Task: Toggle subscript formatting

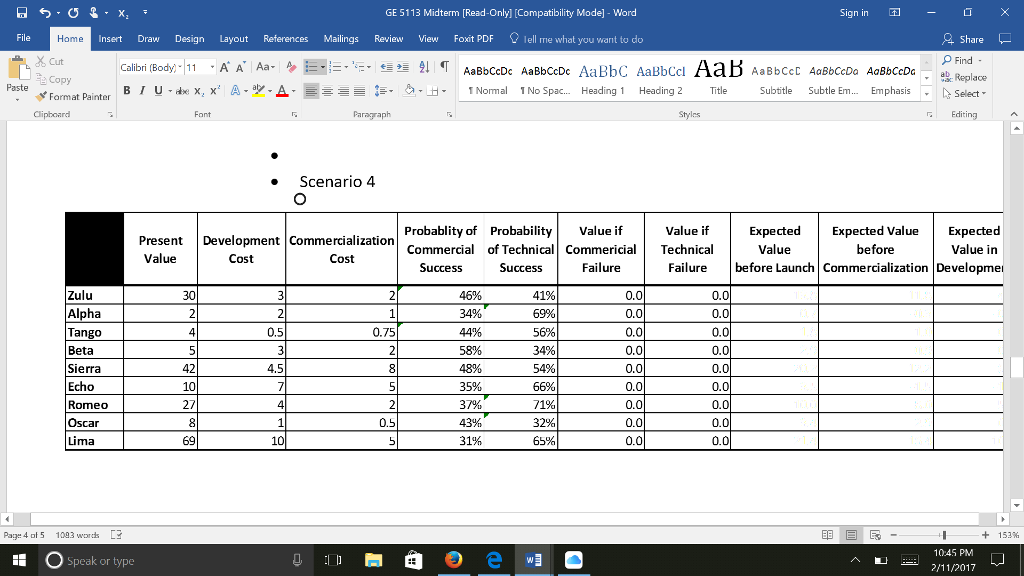Action: (199, 91)
